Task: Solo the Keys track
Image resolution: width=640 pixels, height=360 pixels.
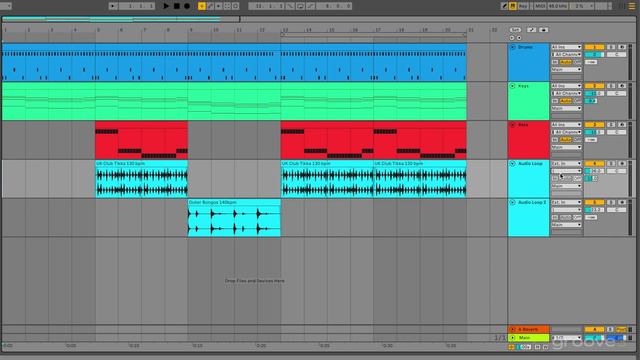Action: [x=611, y=86]
